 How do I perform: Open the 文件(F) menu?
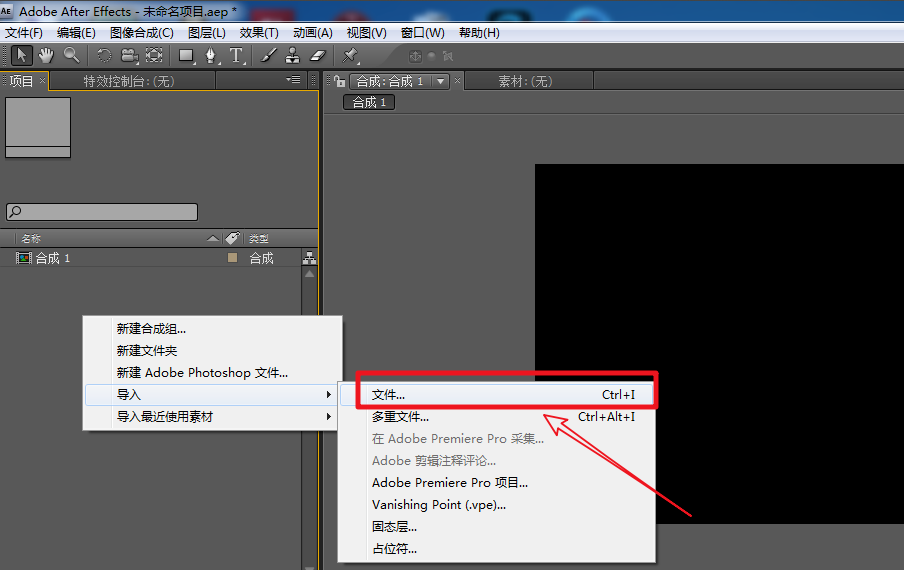coord(24,33)
